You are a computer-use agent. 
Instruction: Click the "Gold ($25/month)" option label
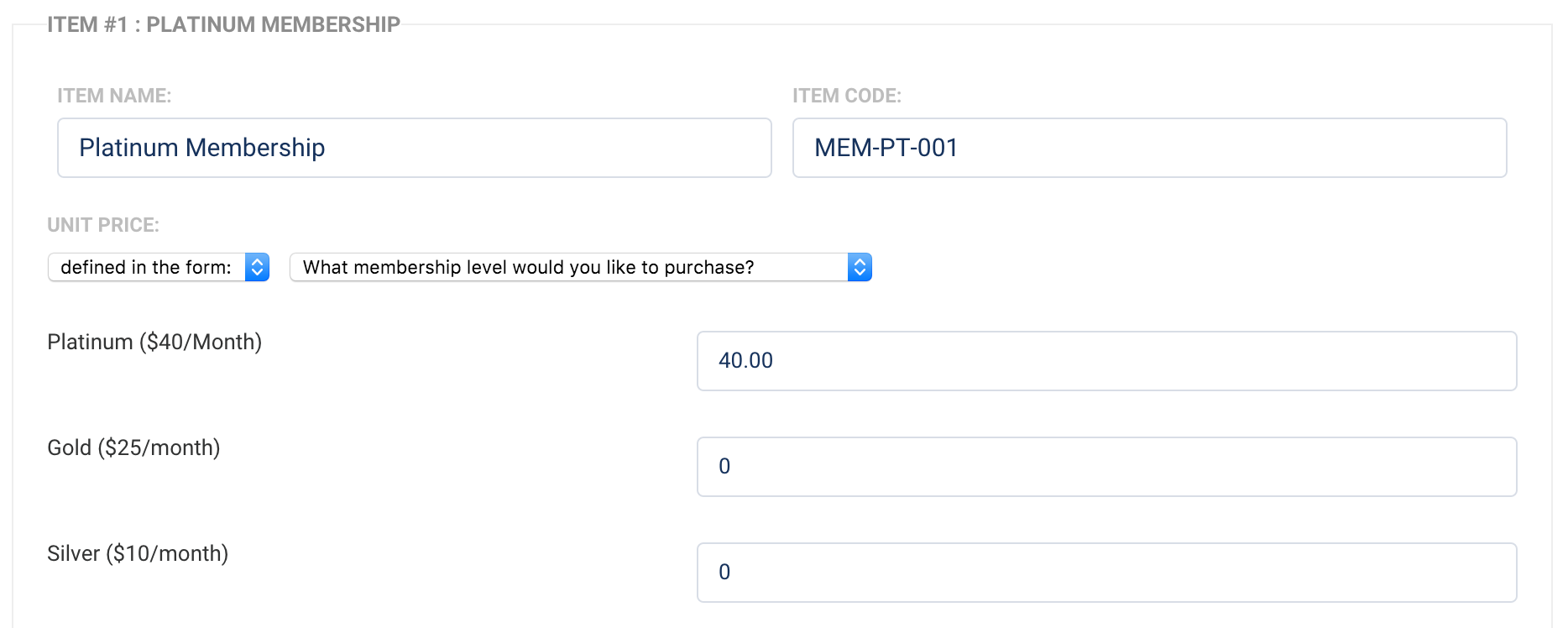coord(133,447)
